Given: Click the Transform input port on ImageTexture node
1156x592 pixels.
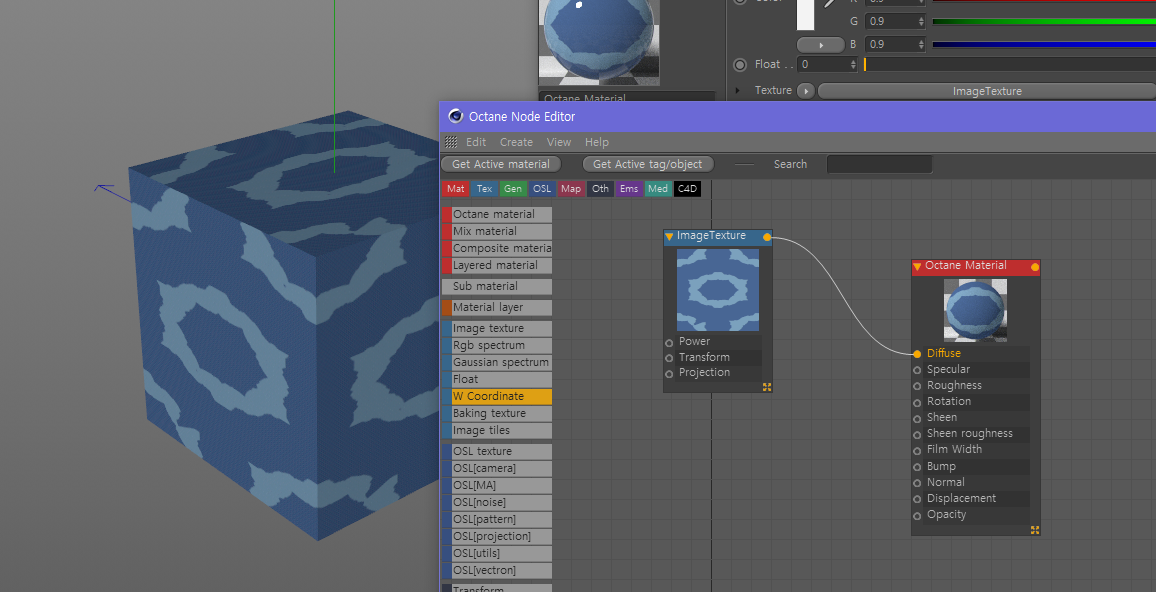Looking at the screenshot, I should 669,358.
